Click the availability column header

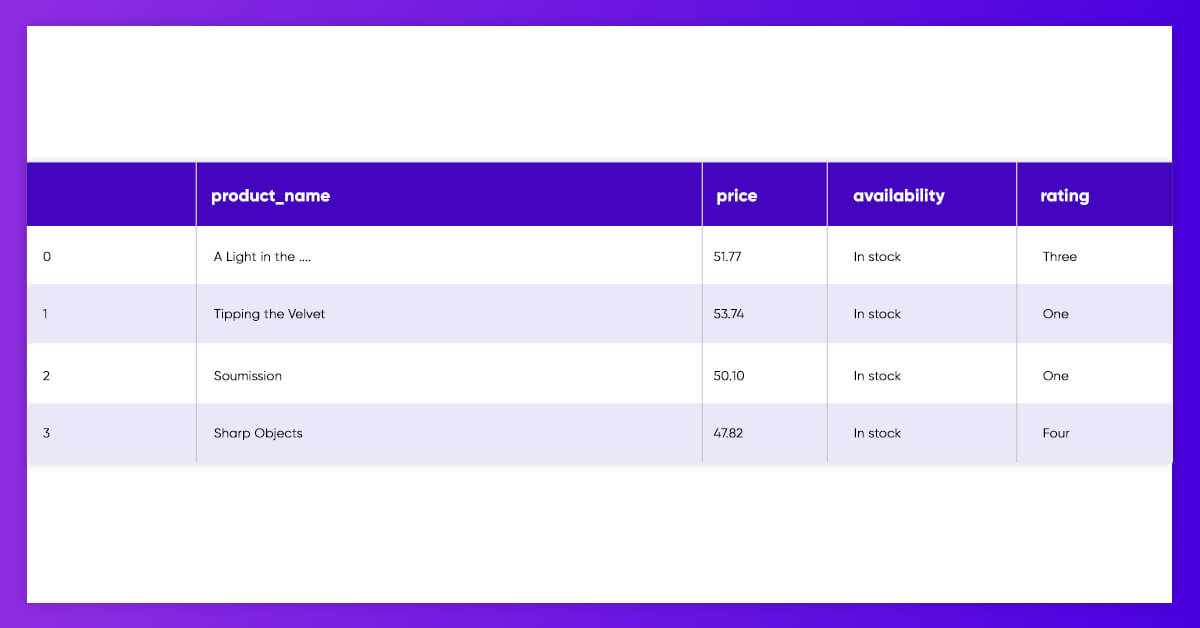922,195
